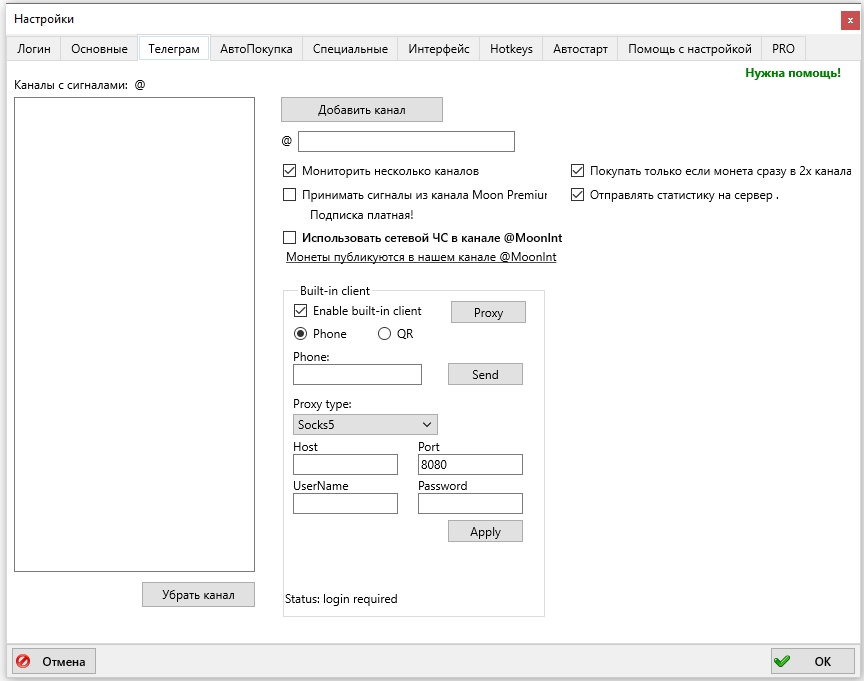Toggle Мониторить несколько каналов checkbox
Viewport: 864px width, 681px height.
[x=289, y=171]
